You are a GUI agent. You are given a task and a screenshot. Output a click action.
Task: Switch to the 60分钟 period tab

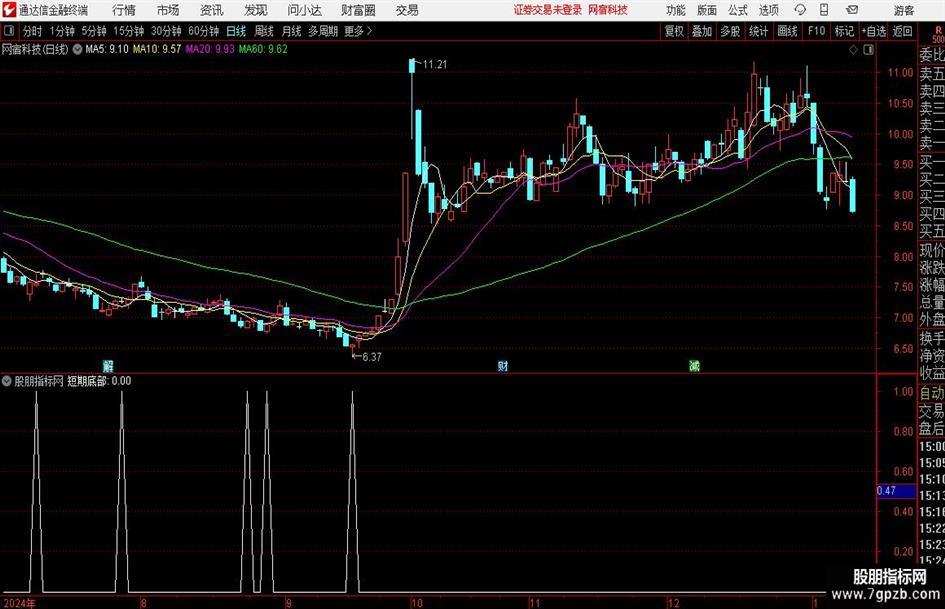203,31
